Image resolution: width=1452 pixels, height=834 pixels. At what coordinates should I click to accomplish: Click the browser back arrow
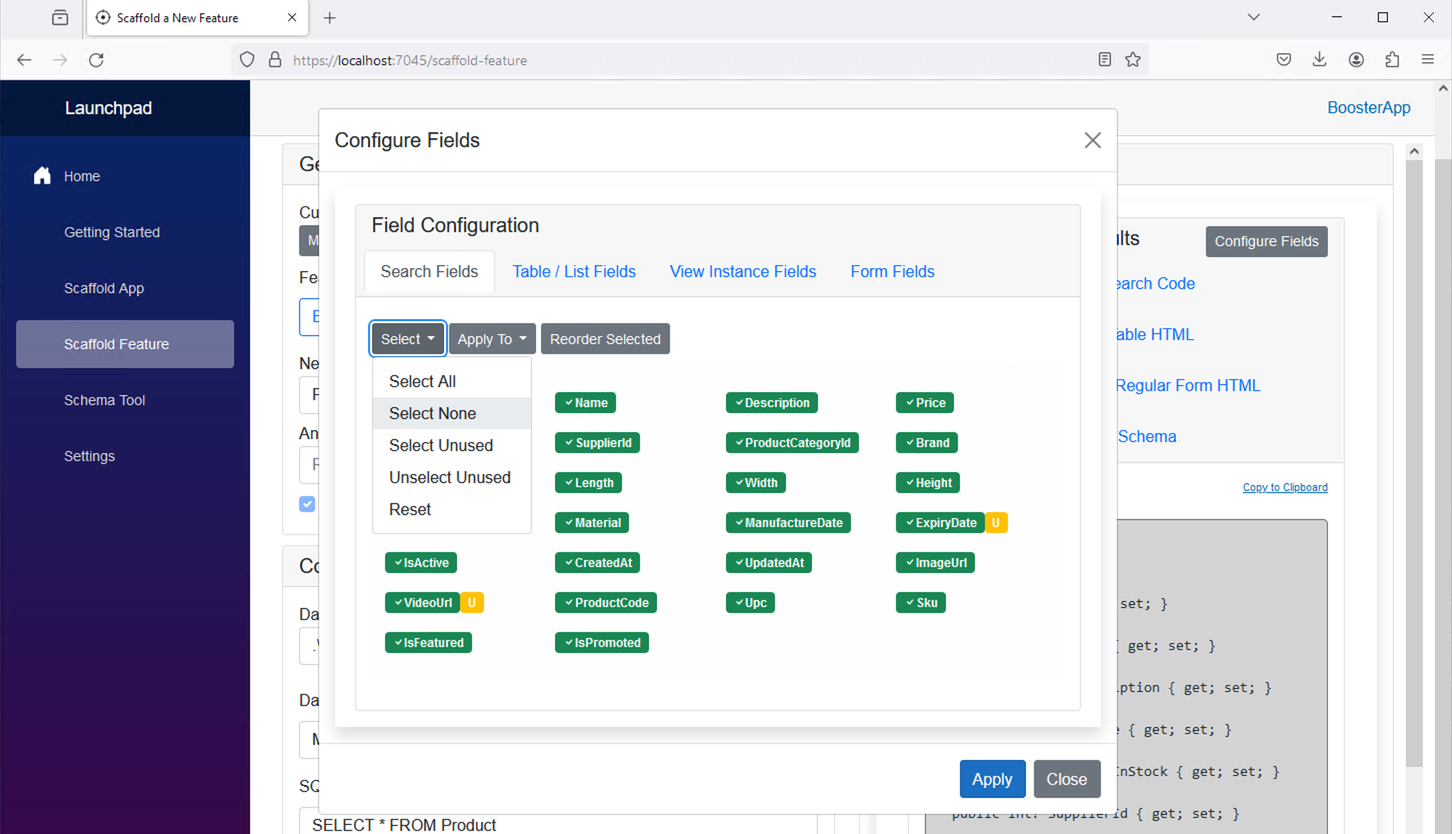24,60
